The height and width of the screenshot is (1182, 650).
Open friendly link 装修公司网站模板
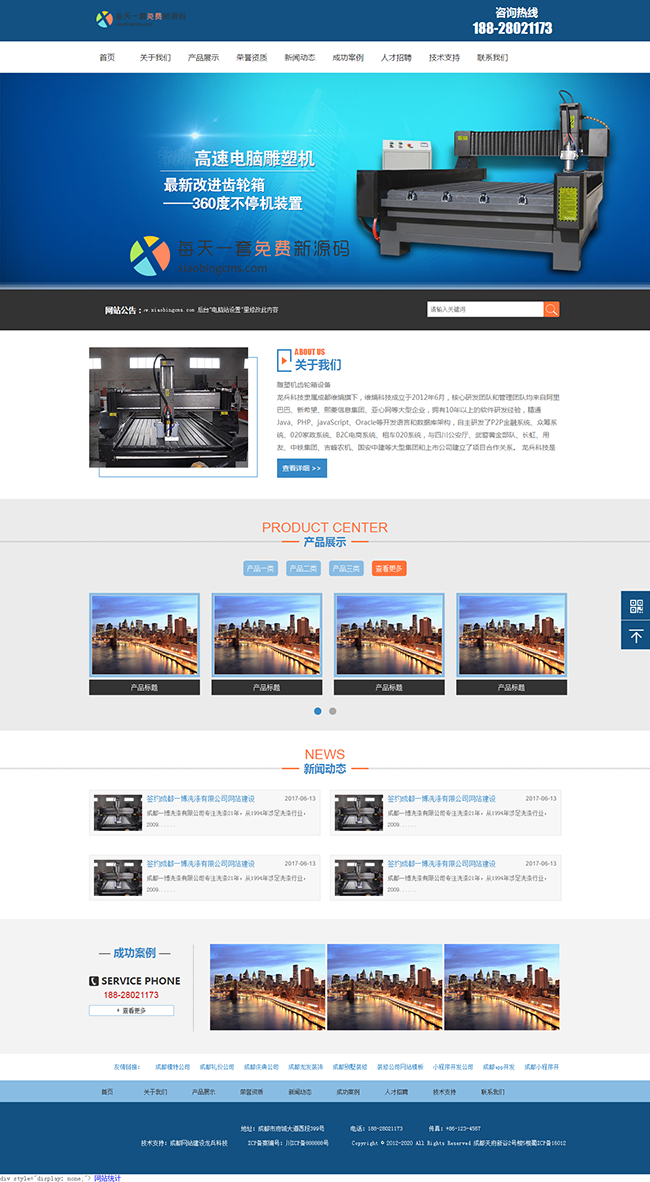[400, 1067]
